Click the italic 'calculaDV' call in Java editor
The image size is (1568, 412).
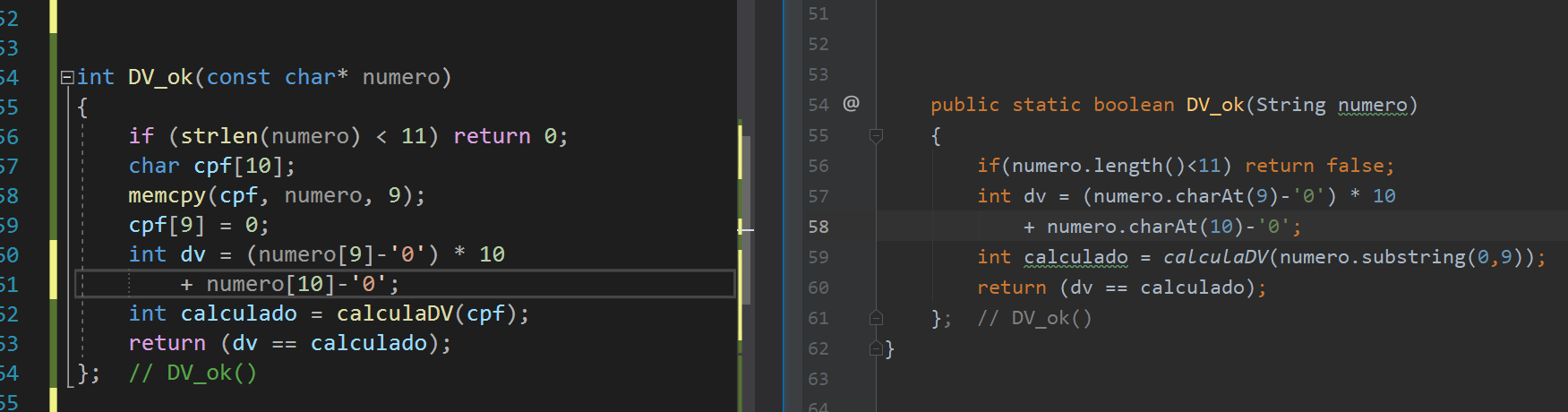point(1215,257)
